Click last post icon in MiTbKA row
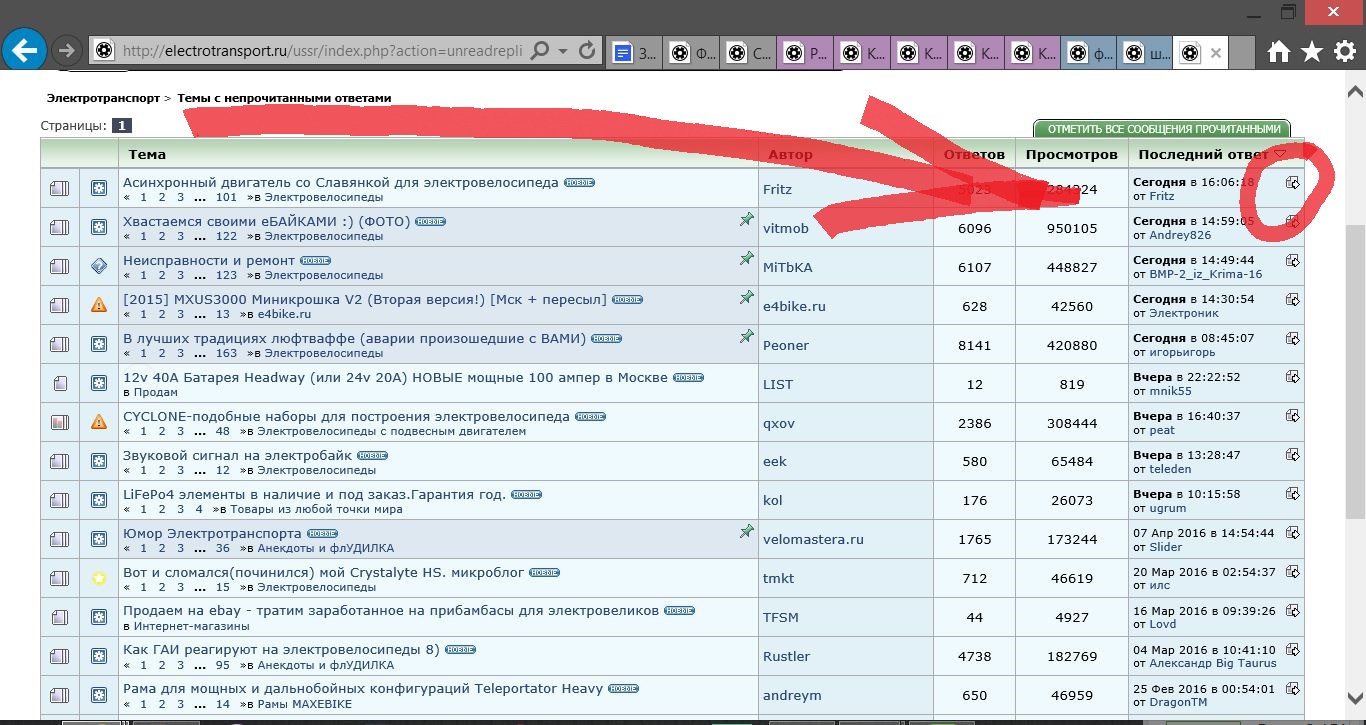Image resolution: width=1366 pixels, height=725 pixels. click(x=1292, y=260)
